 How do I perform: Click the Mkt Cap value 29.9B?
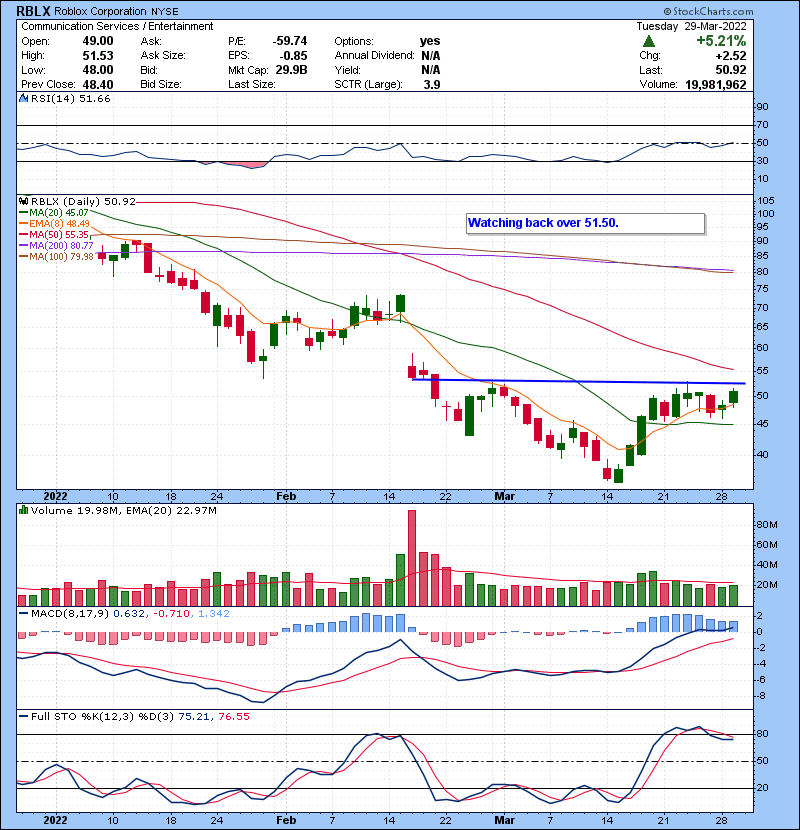[291, 70]
